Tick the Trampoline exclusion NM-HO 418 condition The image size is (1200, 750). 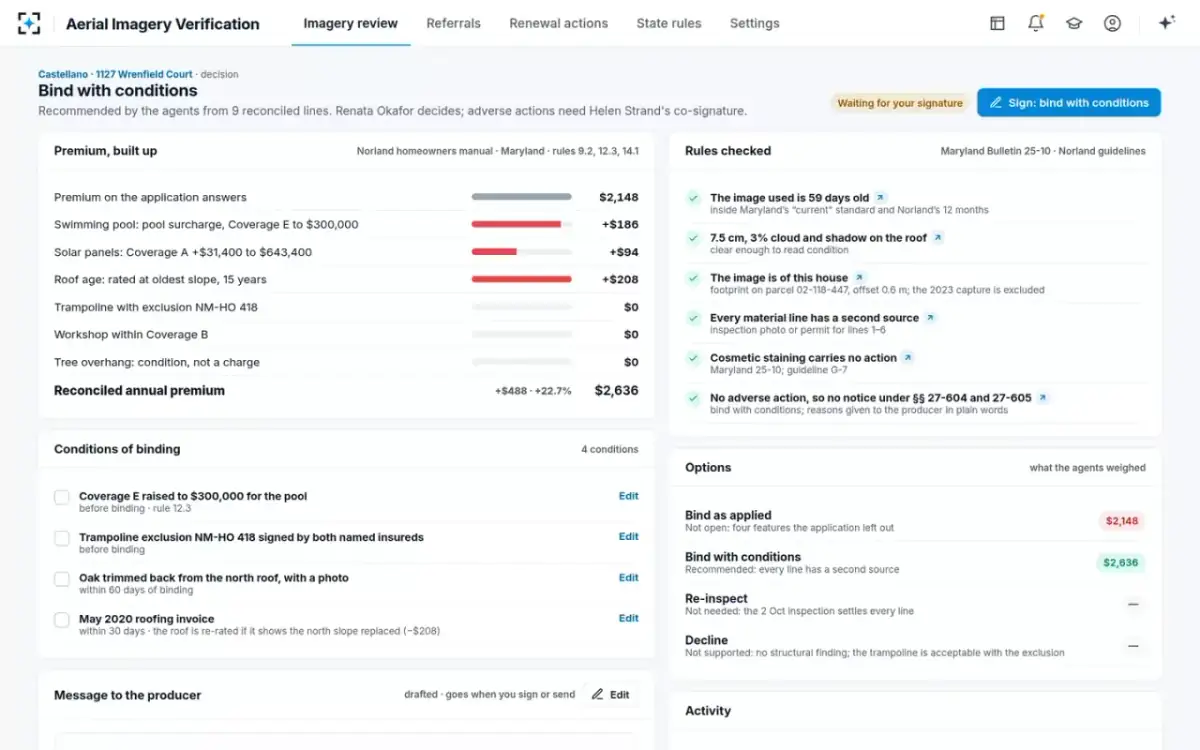point(62,538)
